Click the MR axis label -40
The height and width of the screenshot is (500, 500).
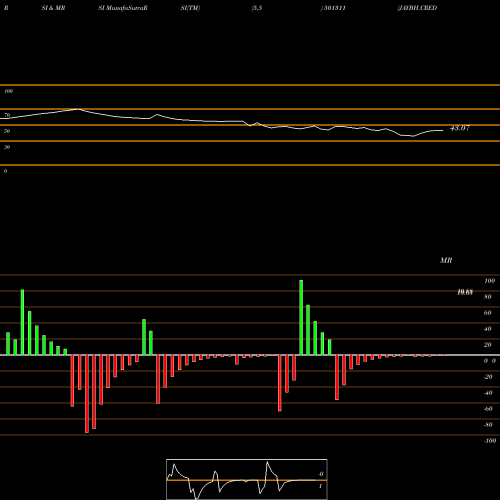488,393
